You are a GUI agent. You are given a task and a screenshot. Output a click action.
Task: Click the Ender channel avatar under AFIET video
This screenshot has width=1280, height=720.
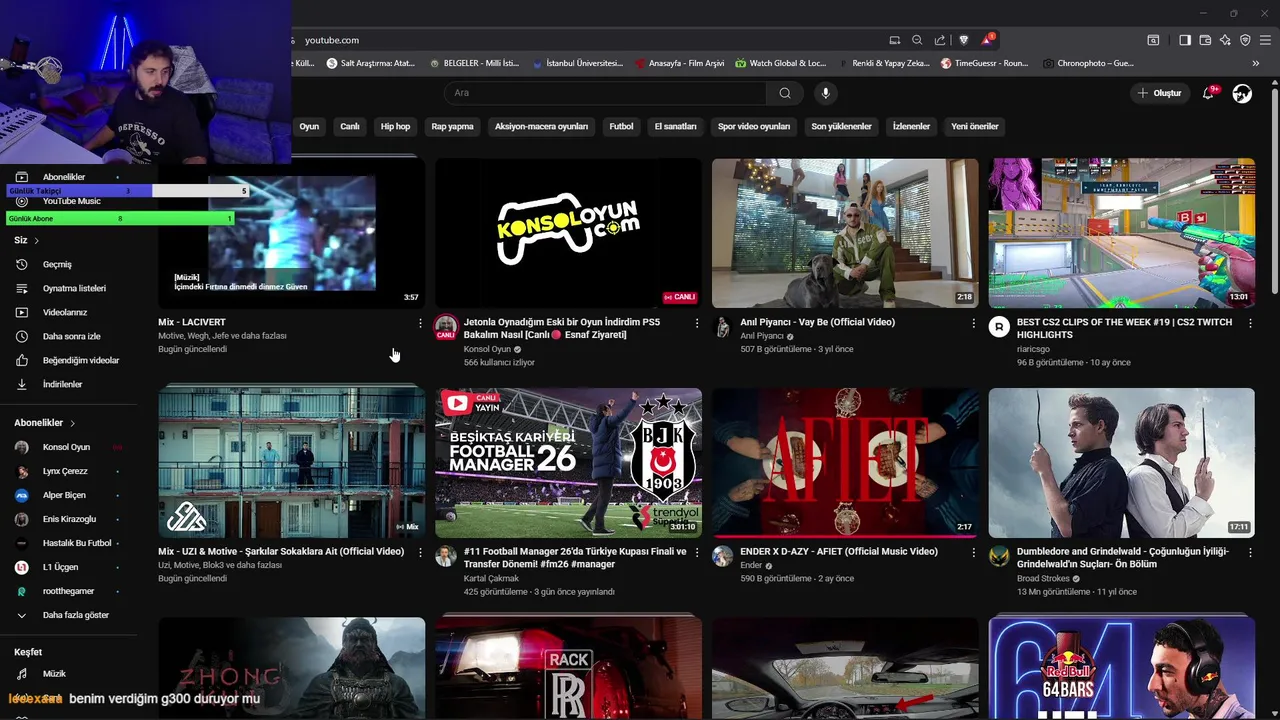tap(722, 557)
